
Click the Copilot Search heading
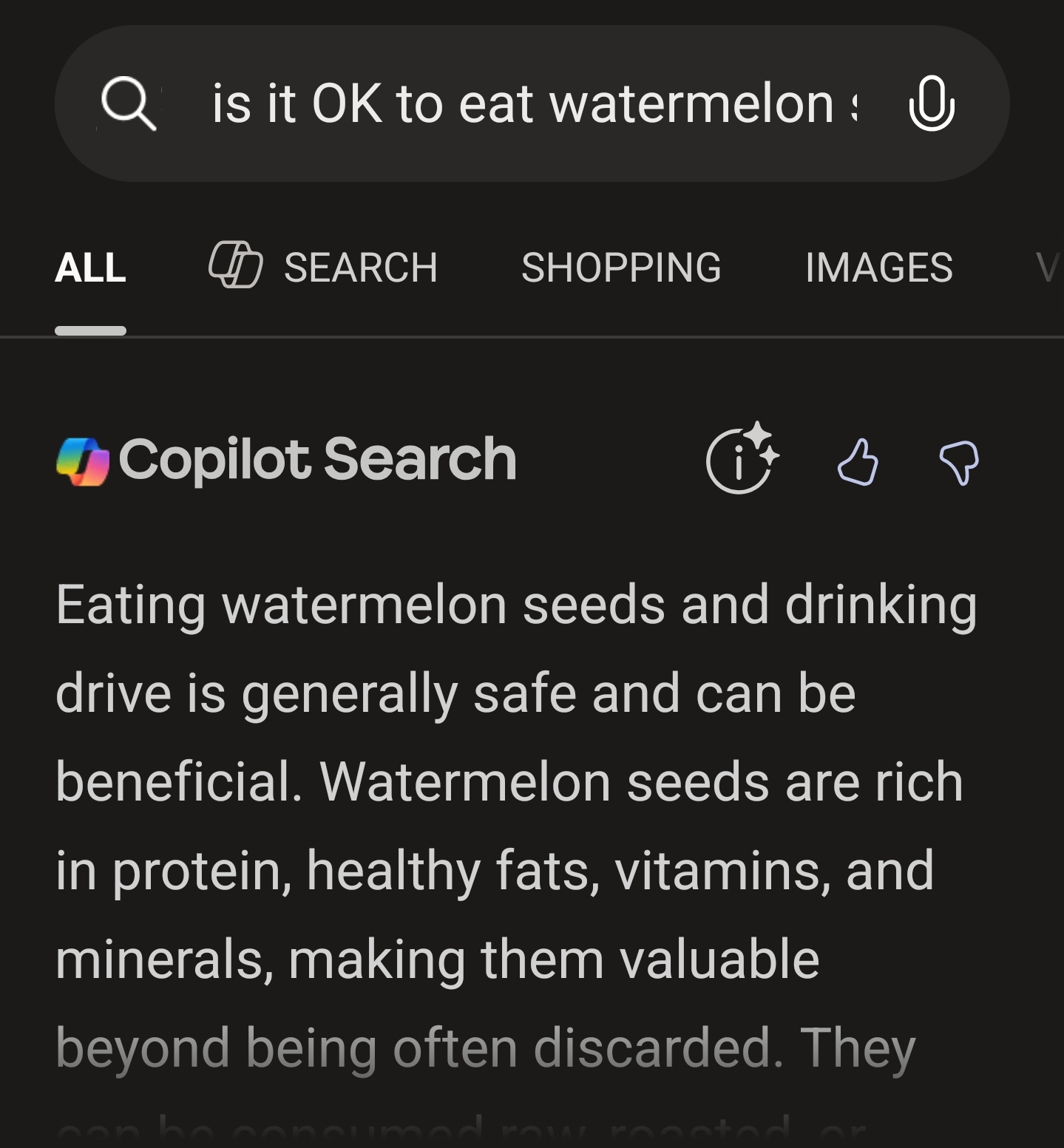(x=316, y=460)
